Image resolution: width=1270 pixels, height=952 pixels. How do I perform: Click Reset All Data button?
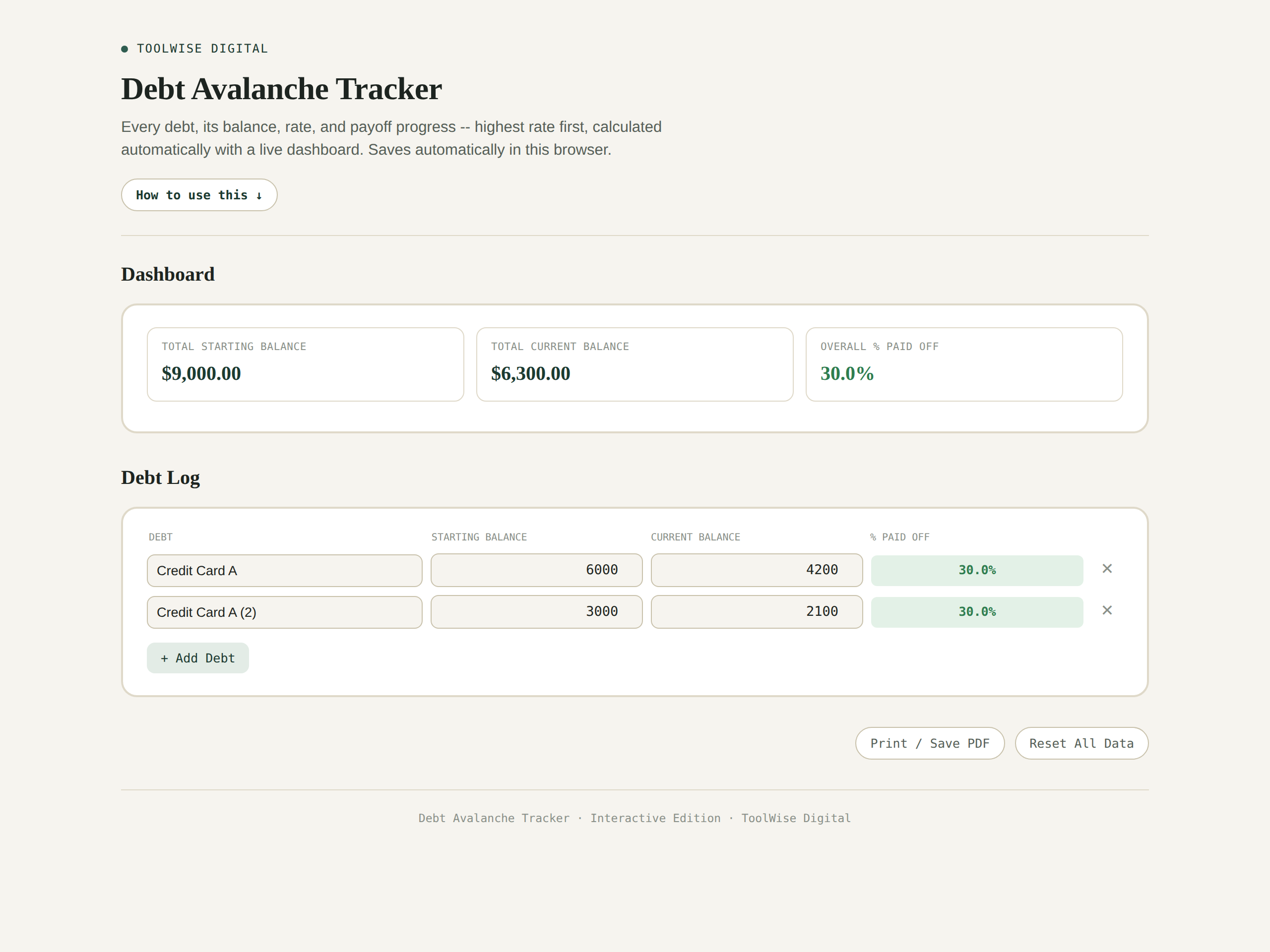[1081, 744]
